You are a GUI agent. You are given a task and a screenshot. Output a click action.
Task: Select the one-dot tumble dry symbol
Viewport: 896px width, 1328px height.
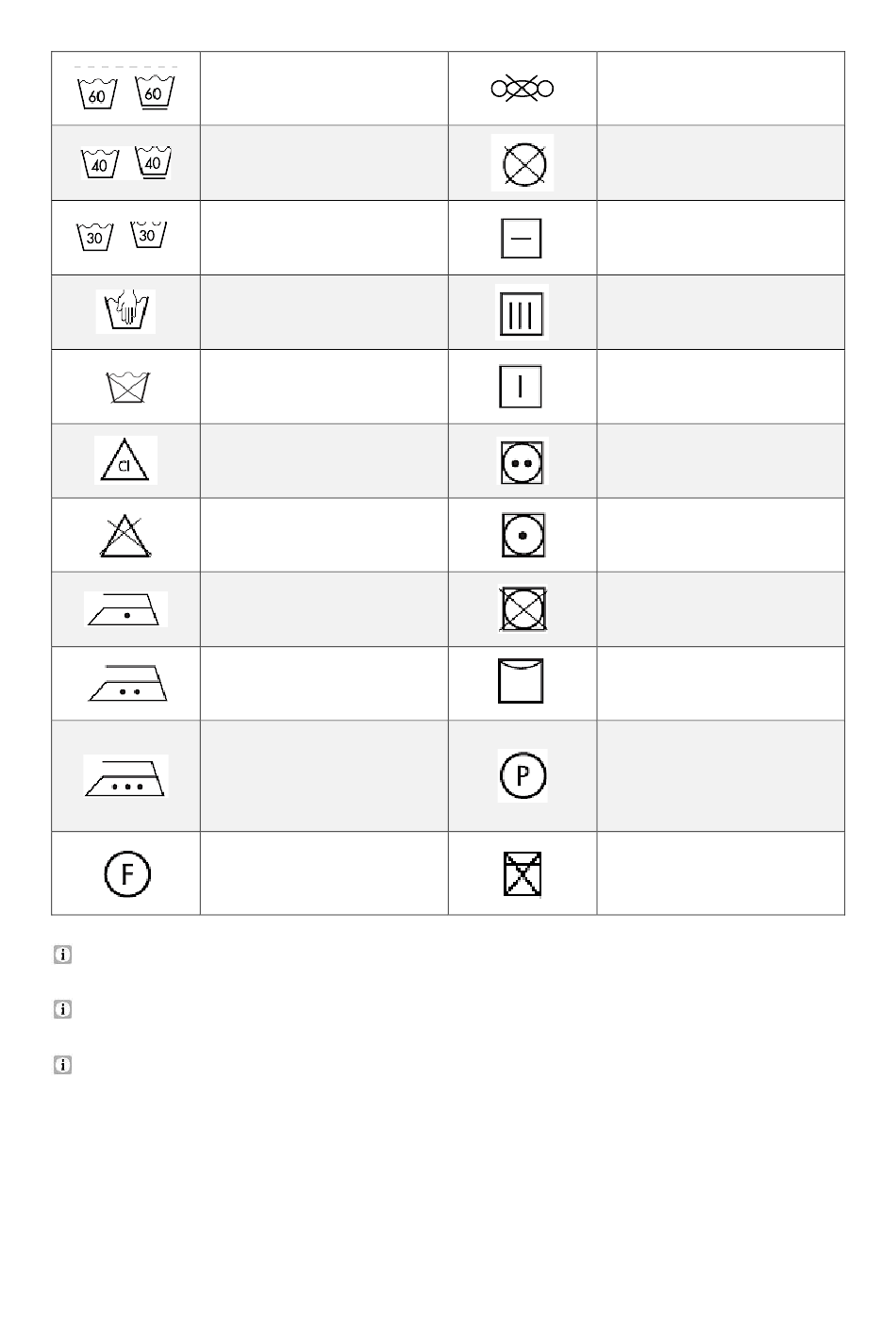pyautogui.click(x=523, y=535)
